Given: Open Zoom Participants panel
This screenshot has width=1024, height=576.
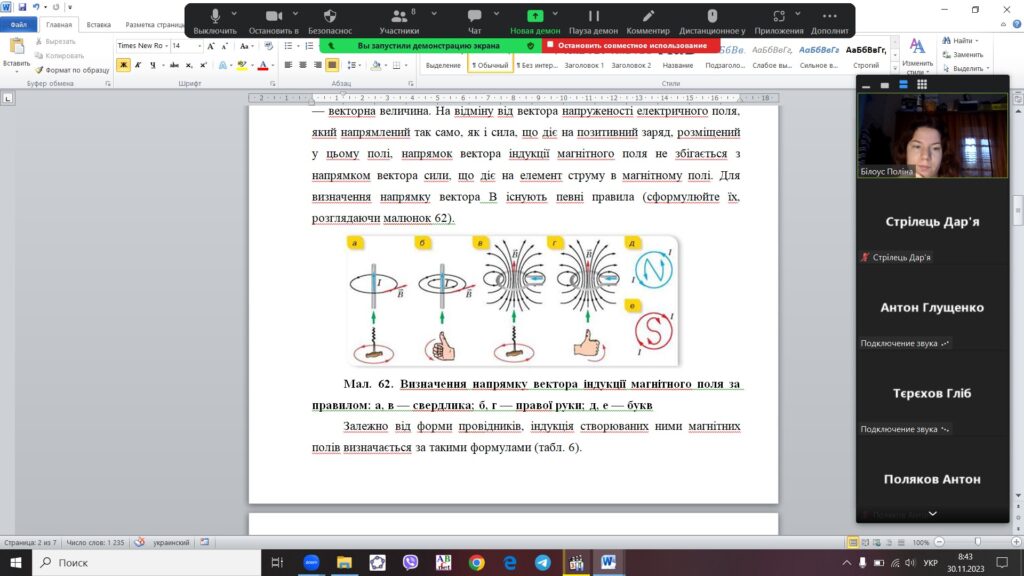Looking at the screenshot, I should tap(399, 21).
